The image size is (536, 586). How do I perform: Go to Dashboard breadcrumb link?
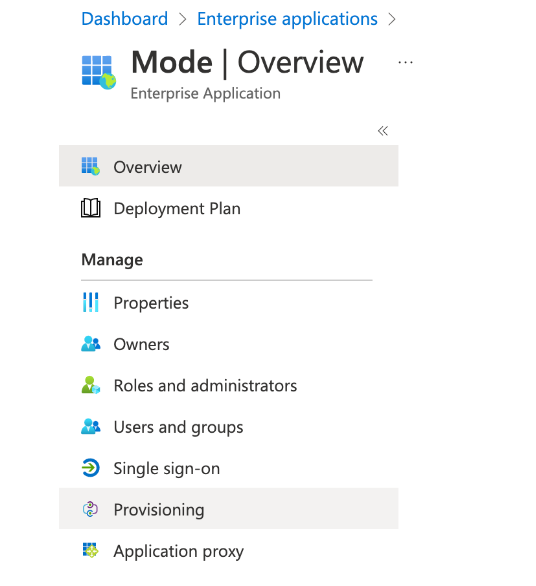coord(124,19)
